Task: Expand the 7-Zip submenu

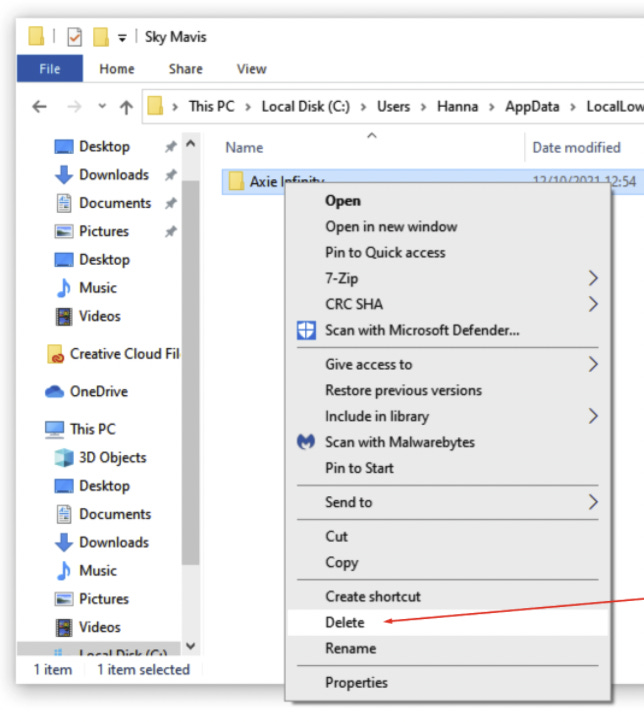Action: (x=447, y=278)
